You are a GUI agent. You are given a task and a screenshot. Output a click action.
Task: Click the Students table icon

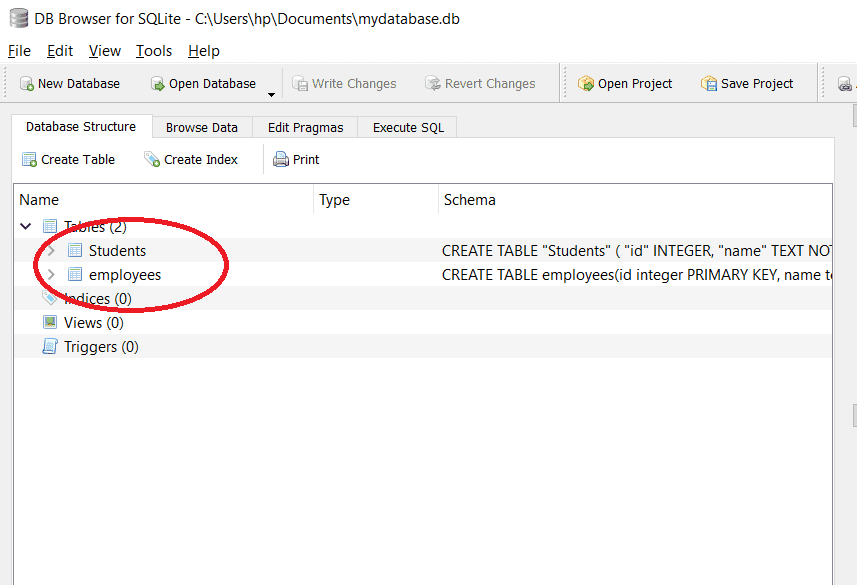coord(75,250)
